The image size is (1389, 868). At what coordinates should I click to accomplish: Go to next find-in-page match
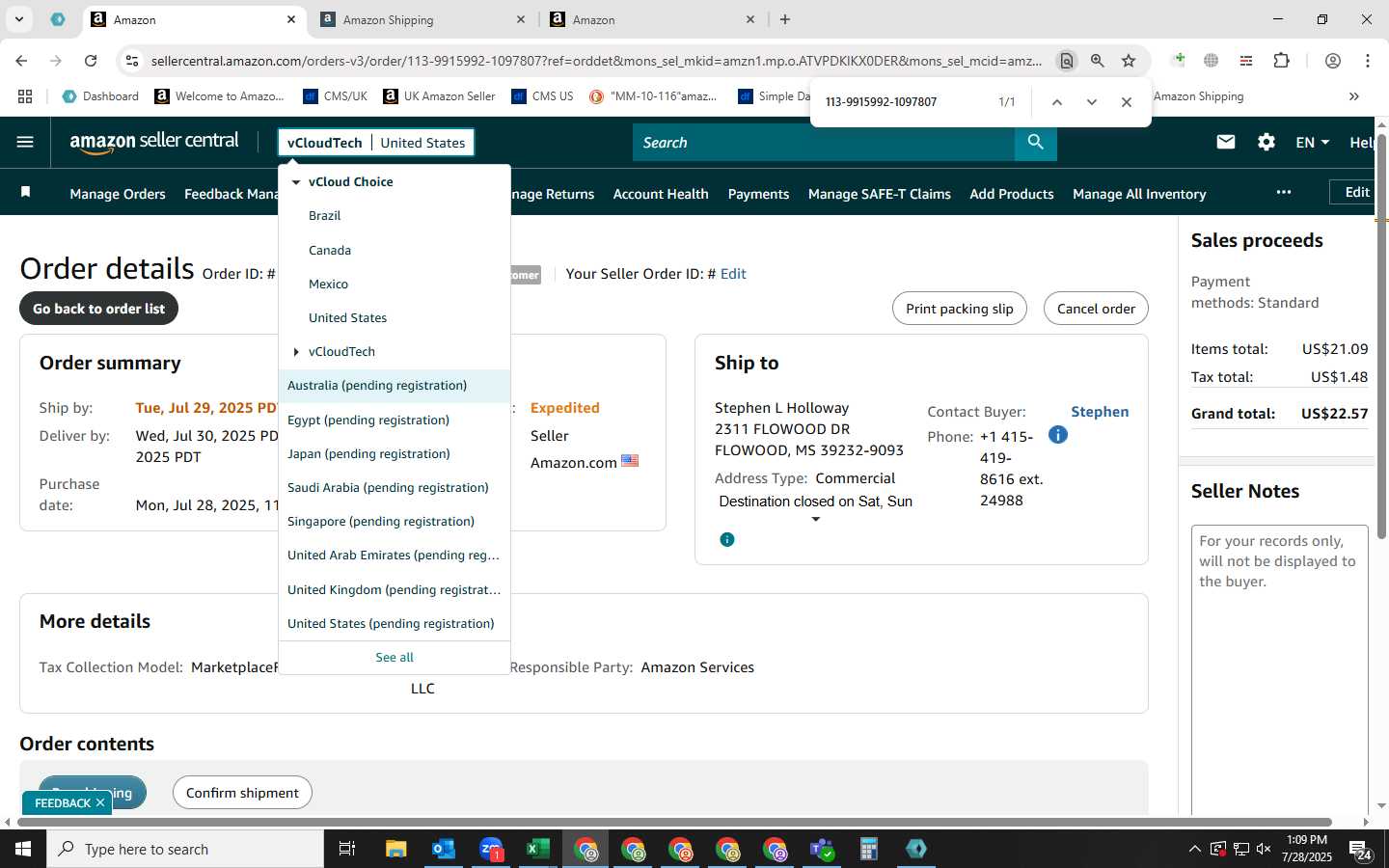pos(1092,101)
